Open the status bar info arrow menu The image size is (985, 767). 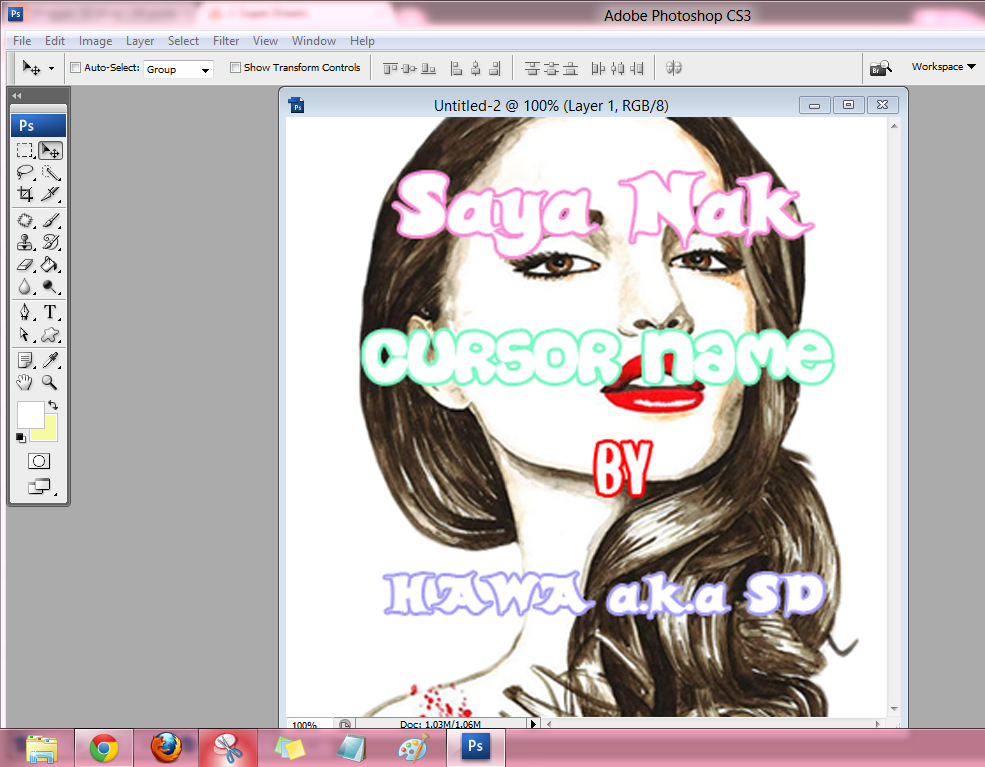click(x=533, y=724)
